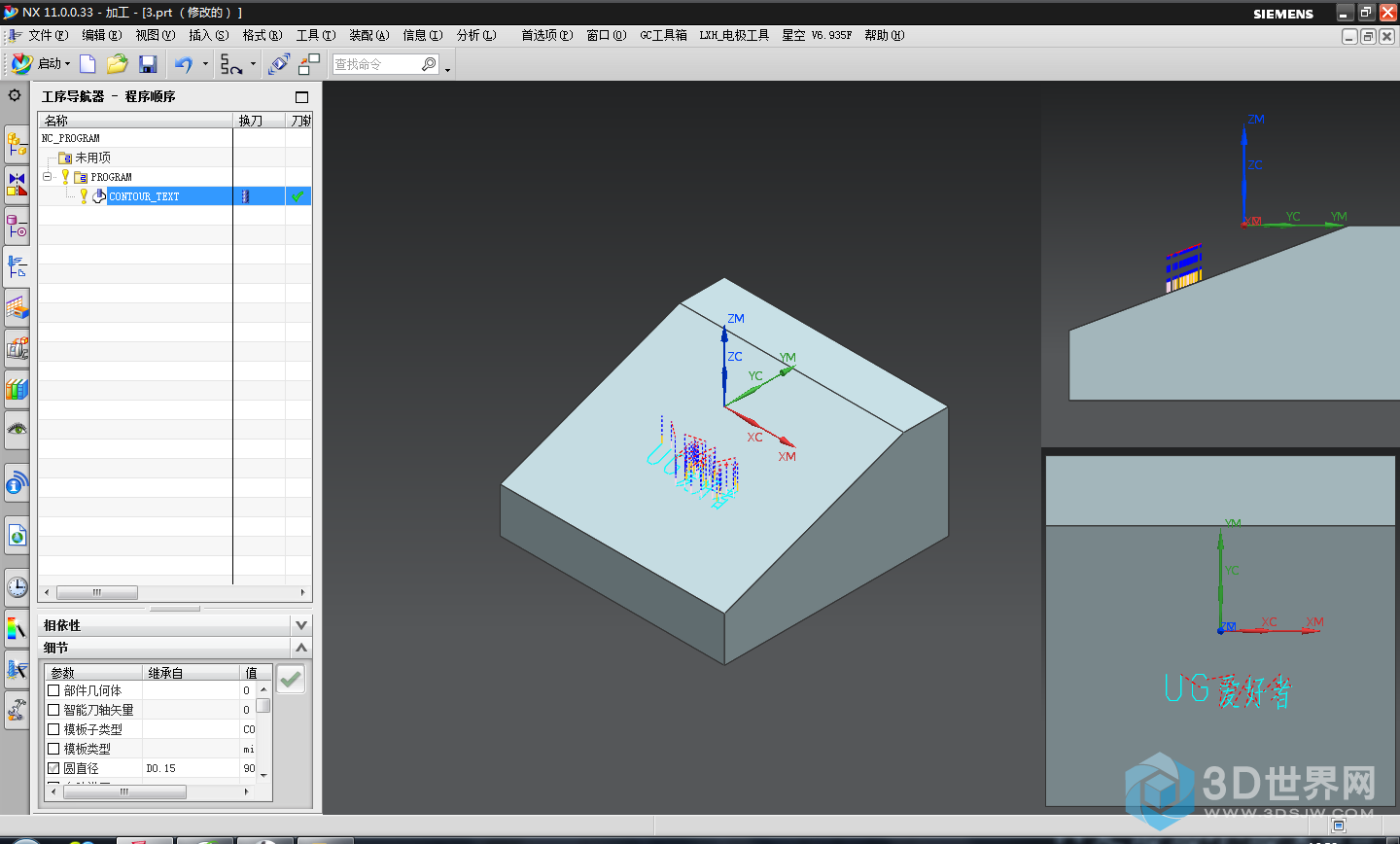The width and height of the screenshot is (1400, 844).
Task: Tick the 智能刀轴矢量 parameter checkbox
Action: pos(53,710)
